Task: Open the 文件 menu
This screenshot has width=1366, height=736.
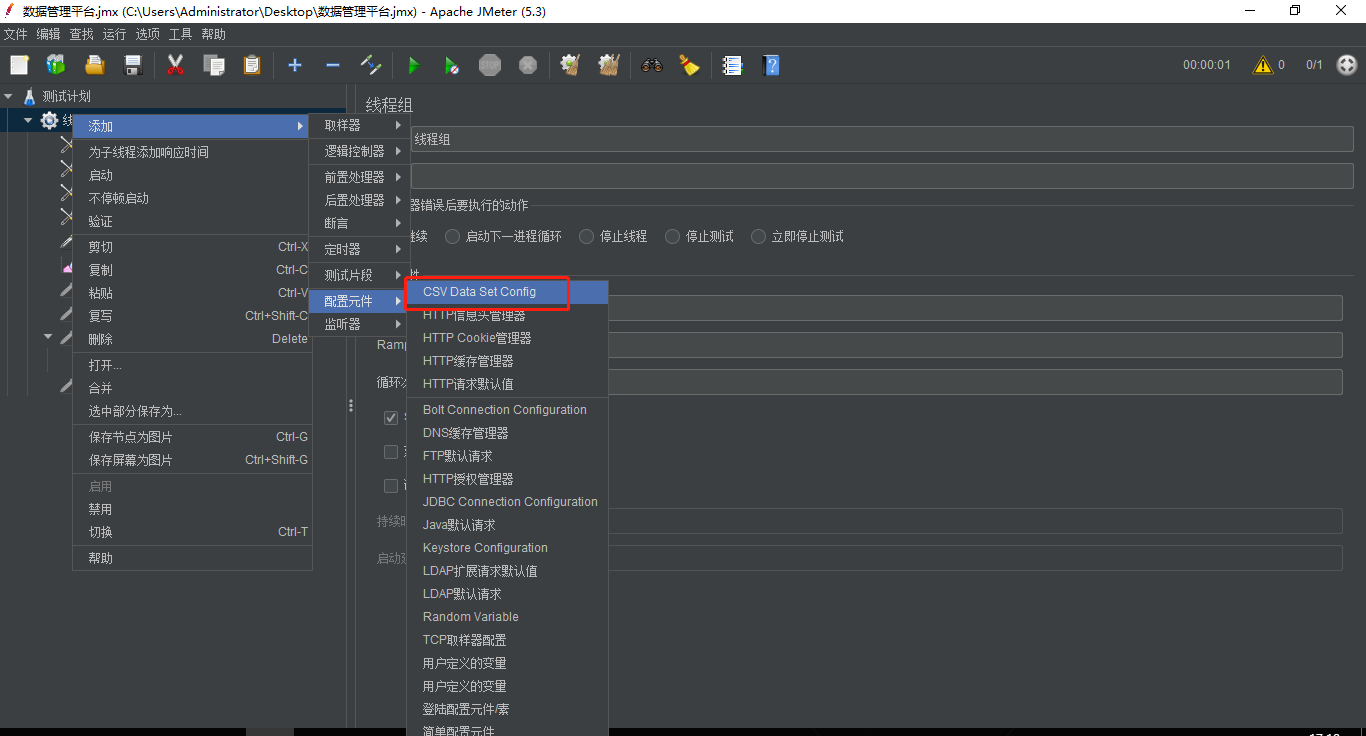Action: coord(15,34)
